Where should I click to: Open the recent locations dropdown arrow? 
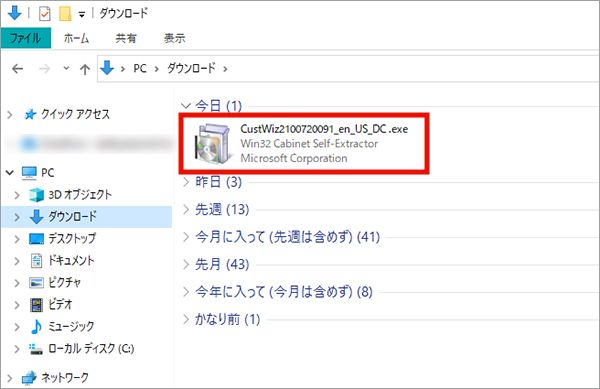pyautogui.click(x=66, y=68)
